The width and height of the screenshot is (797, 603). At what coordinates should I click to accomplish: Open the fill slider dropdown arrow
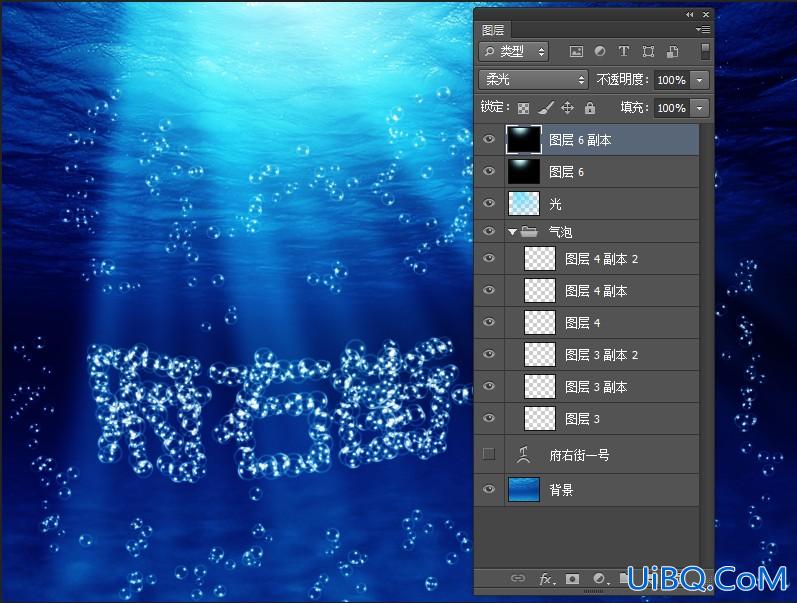point(700,108)
